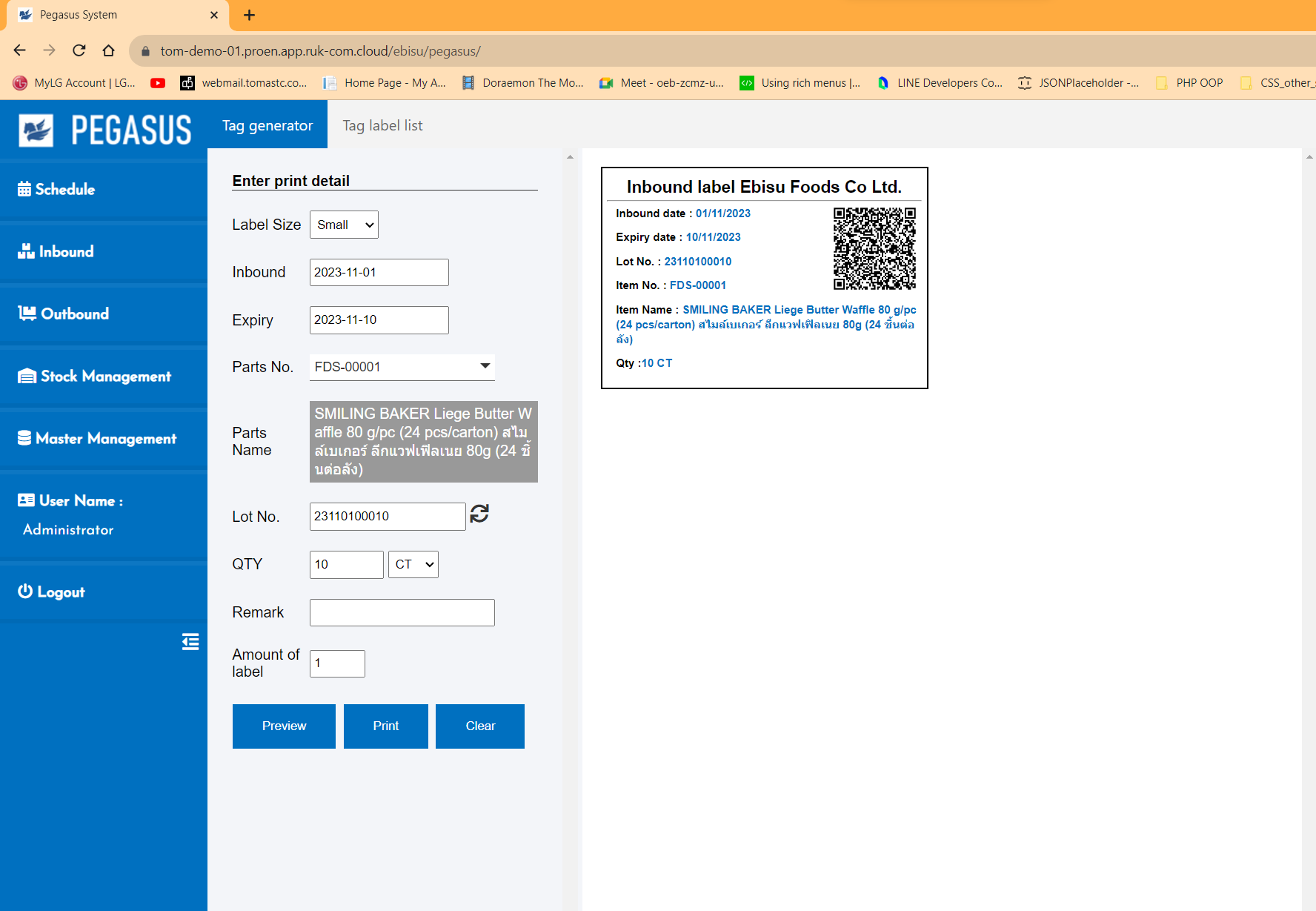Click the Clear button
This screenshot has height=911, width=1316.
tap(480, 726)
